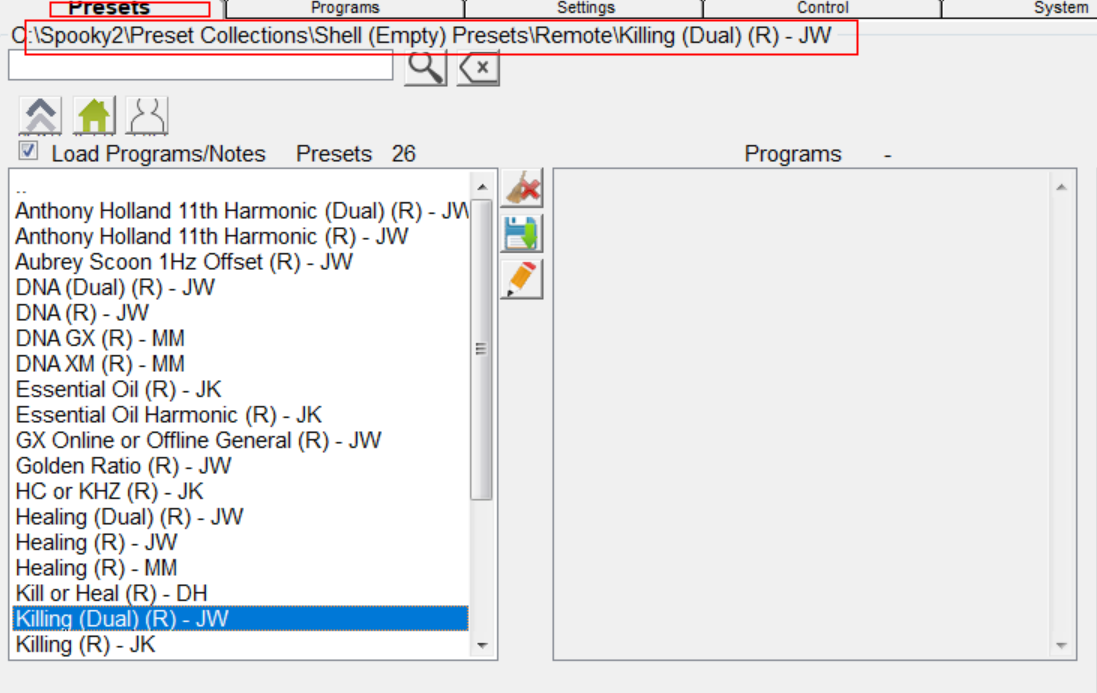Select the Healing (Dual) (R) - JW preset

pos(129,517)
